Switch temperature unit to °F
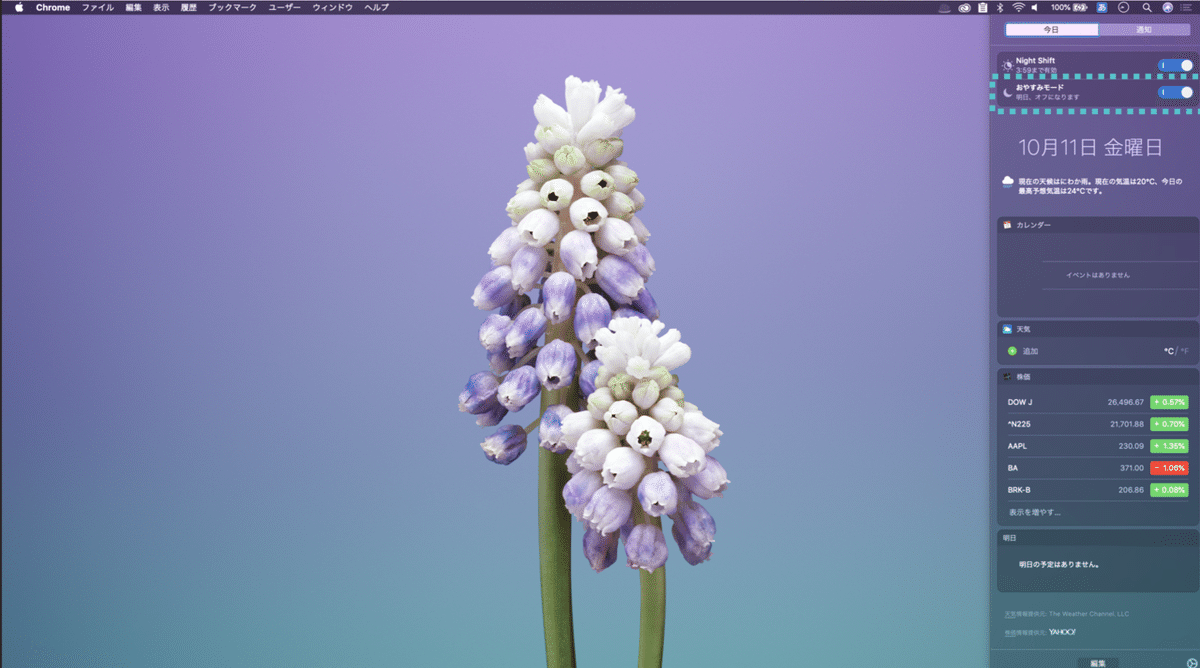1200x668 pixels. [x=1184, y=351]
